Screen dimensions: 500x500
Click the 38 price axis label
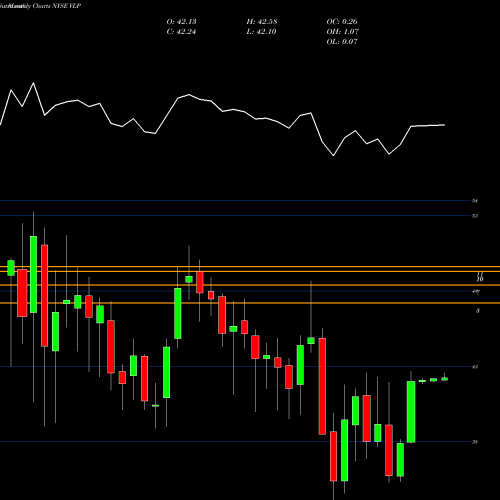[x=475, y=442]
